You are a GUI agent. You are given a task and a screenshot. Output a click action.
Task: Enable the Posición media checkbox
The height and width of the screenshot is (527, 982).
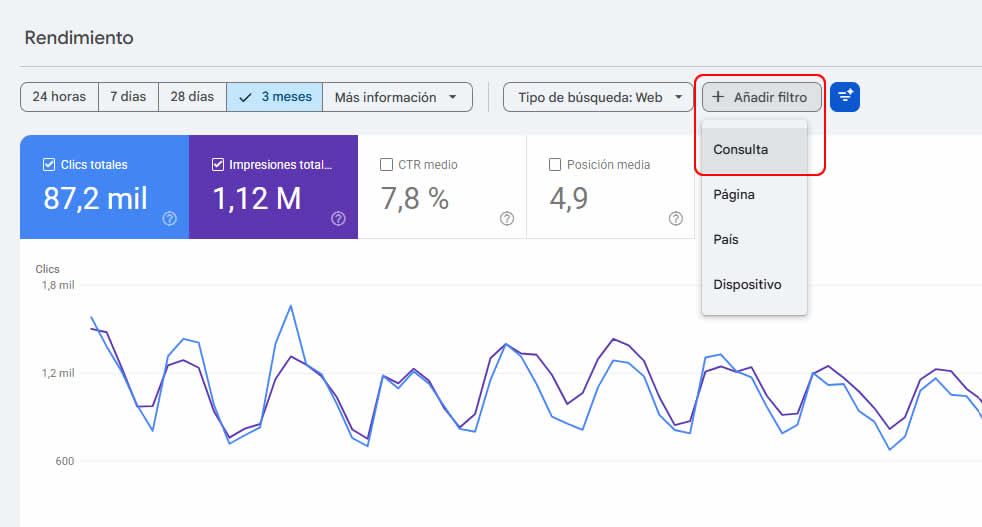coord(555,165)
